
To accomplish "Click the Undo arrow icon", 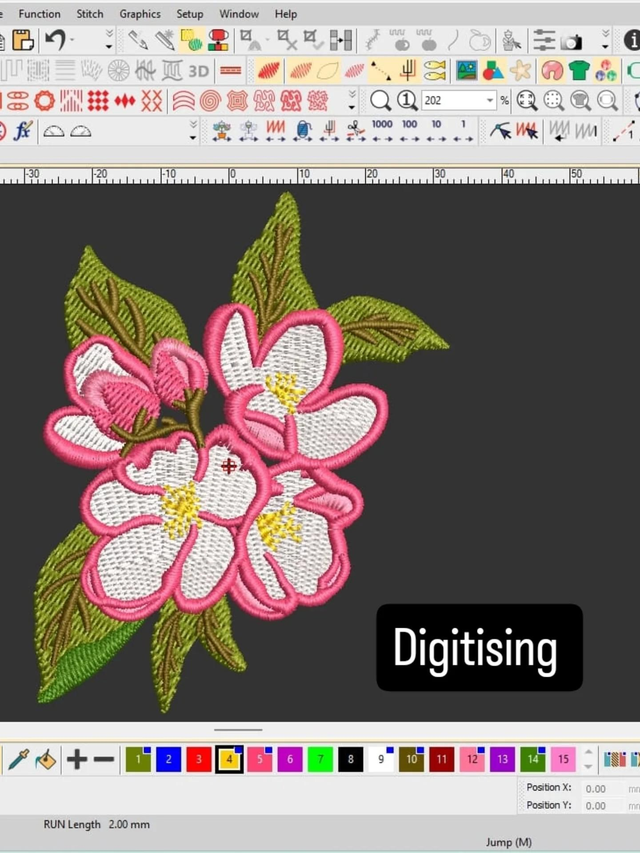I will [x=54, y=41].
